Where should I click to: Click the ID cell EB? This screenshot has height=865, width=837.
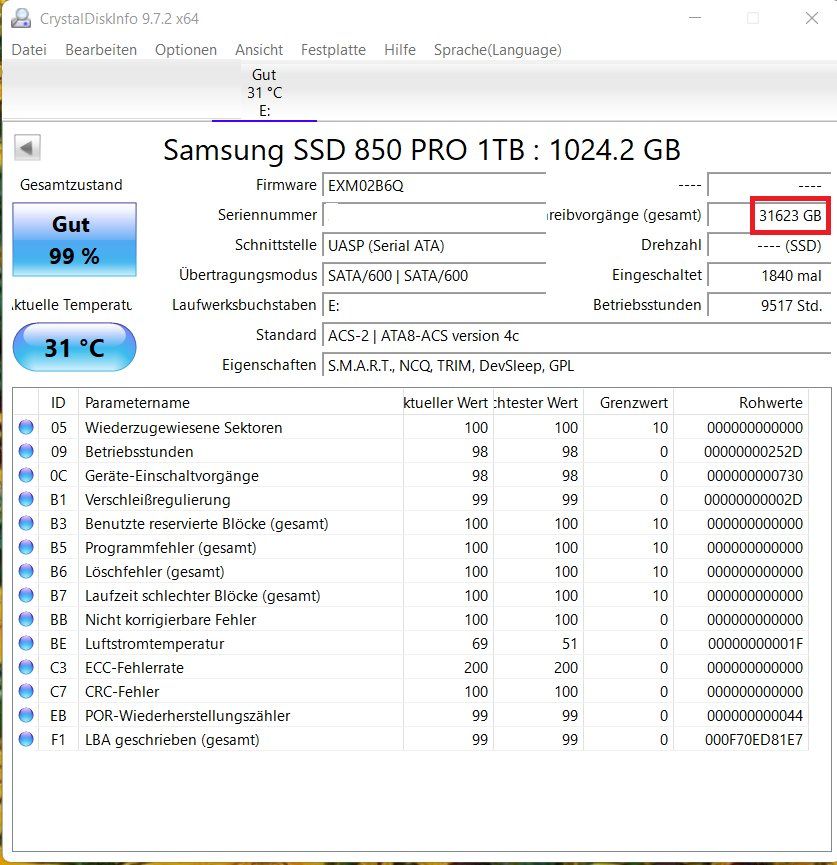click(x=58, y=716)
